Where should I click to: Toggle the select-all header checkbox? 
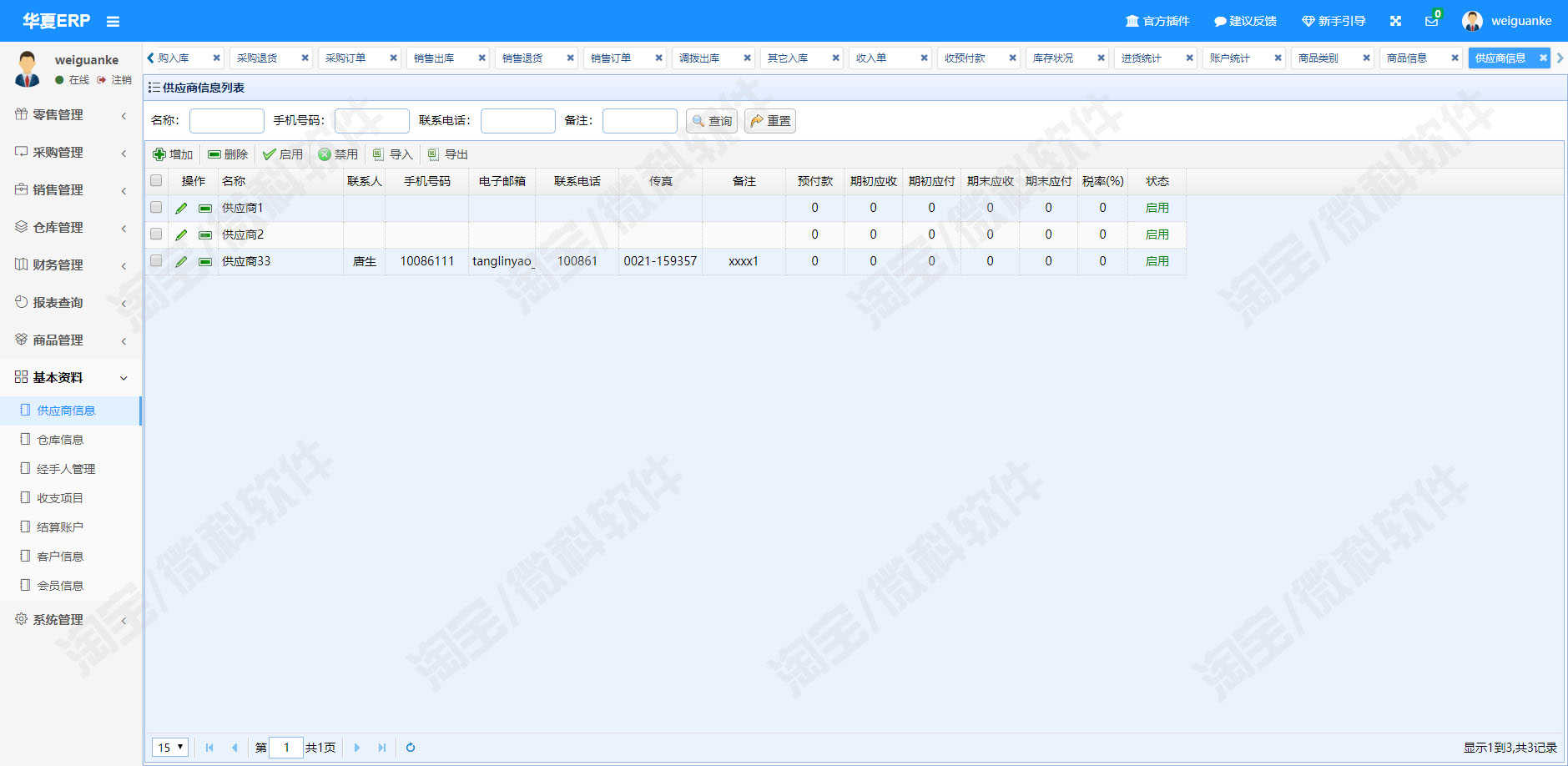click(x=156, y=180)
